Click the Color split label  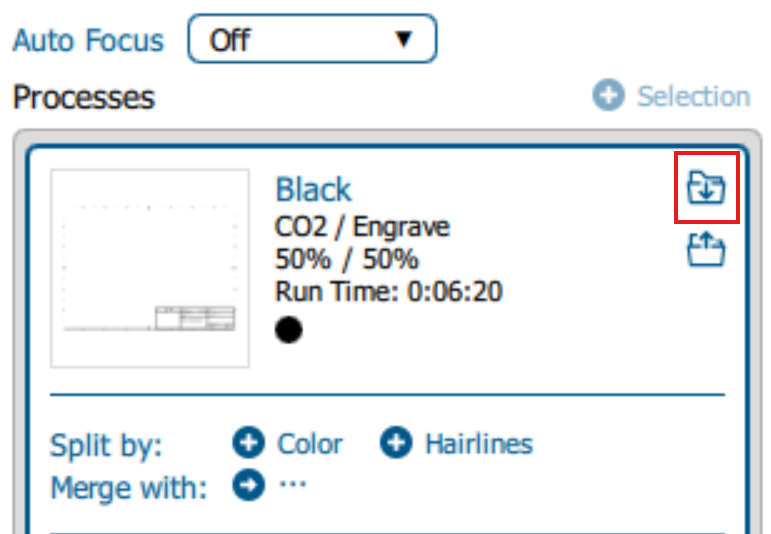coord(310,444)
